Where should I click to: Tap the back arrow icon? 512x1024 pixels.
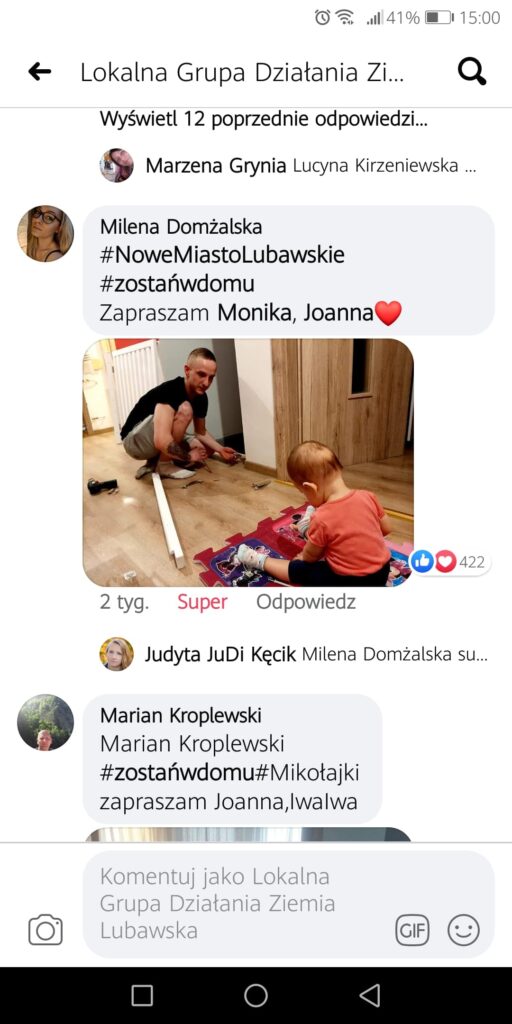pos(40,72)
